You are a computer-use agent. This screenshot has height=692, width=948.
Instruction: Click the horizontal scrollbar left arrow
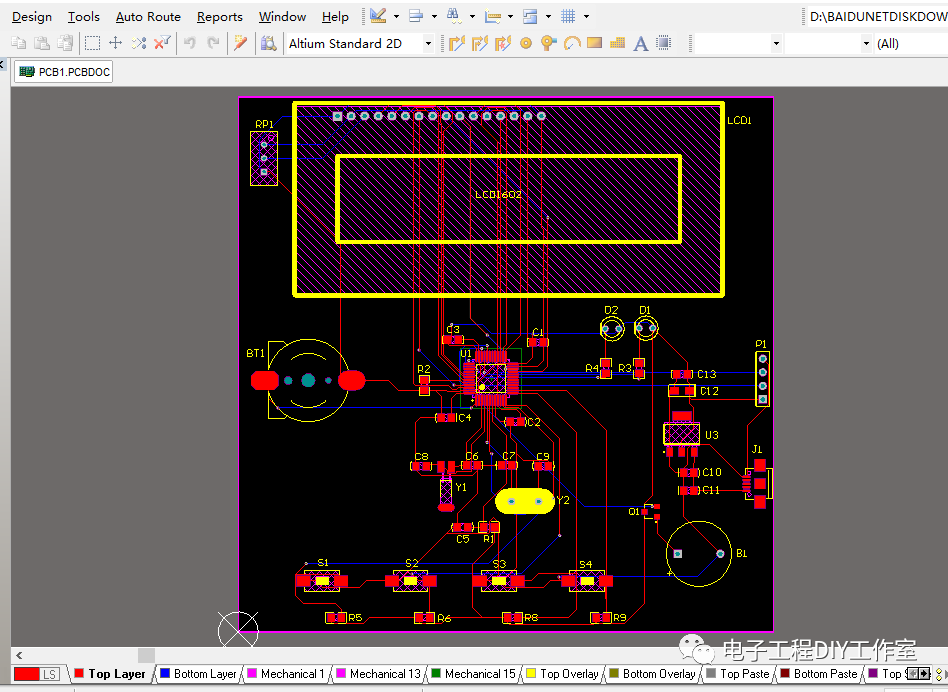19,655
